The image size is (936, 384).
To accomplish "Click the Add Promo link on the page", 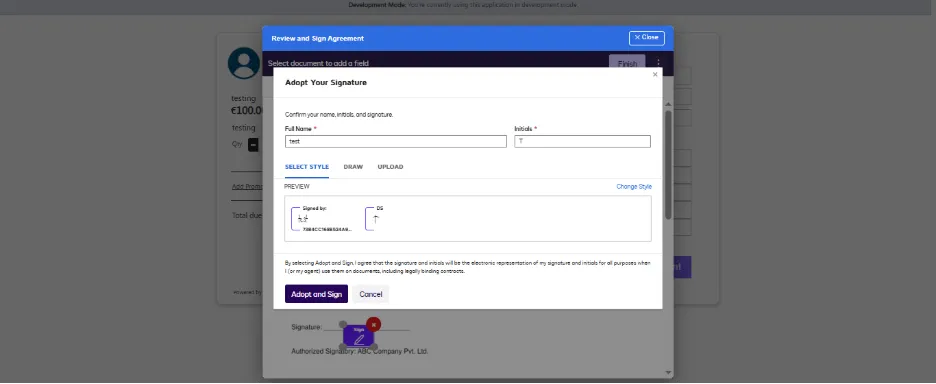I will [x=247, y=187].
